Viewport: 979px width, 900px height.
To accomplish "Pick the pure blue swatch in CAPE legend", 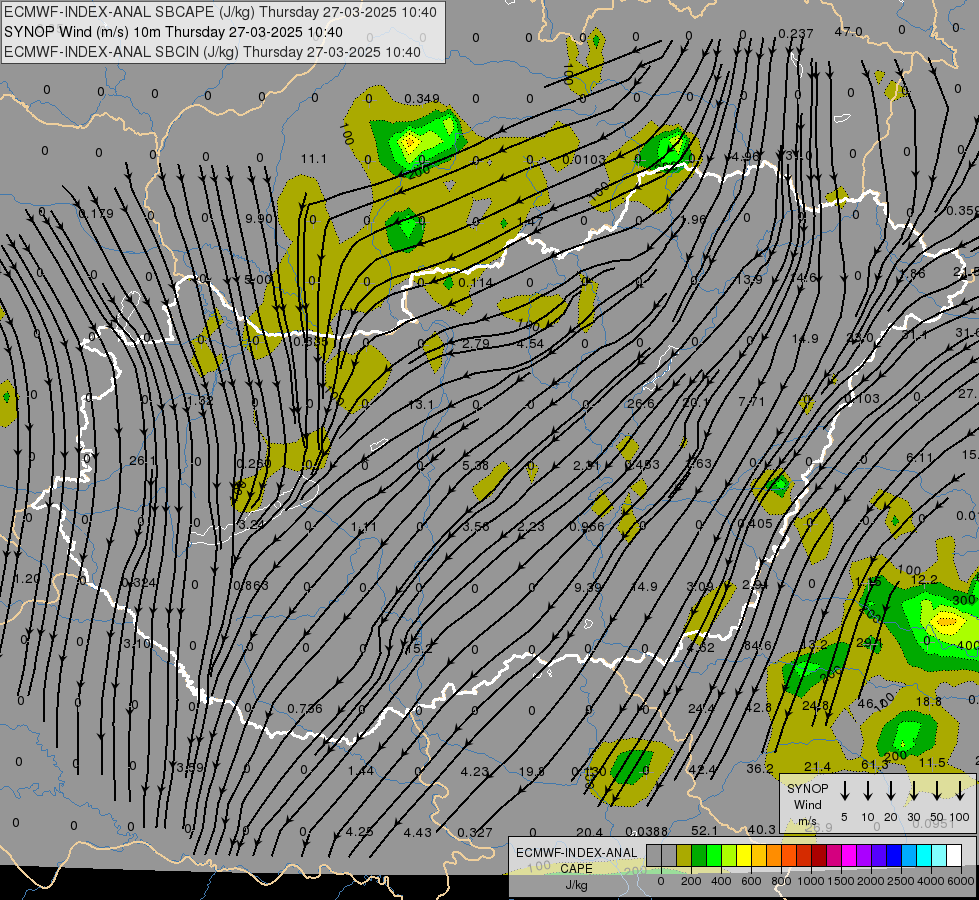I will click(x=894, y=856).
